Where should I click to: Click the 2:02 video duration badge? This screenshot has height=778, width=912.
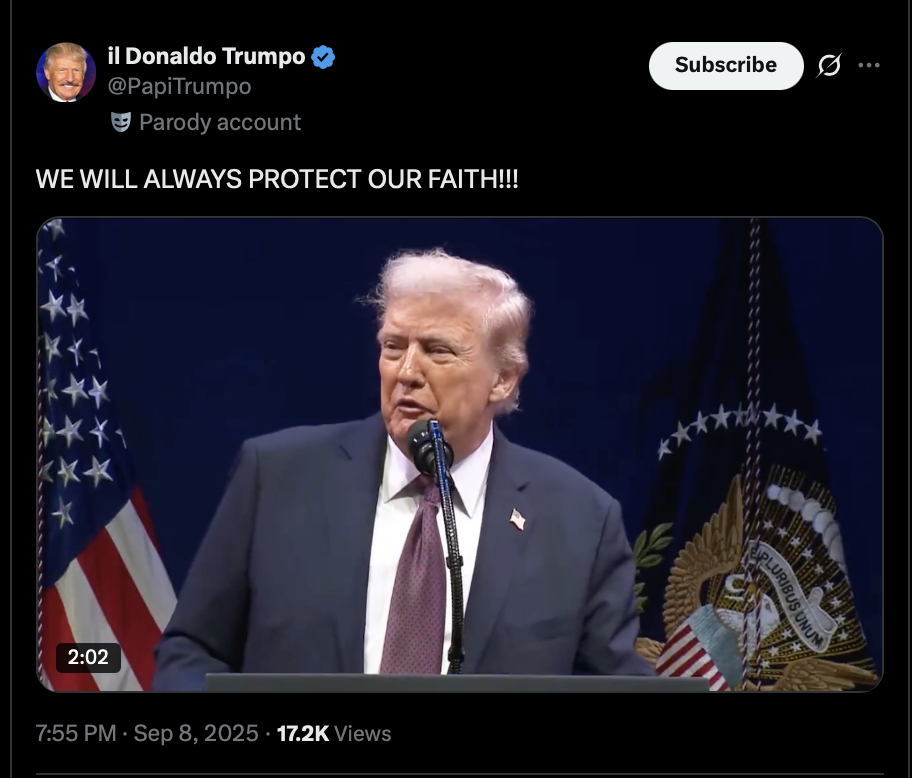pyautogui.click(x=88, y=657)
